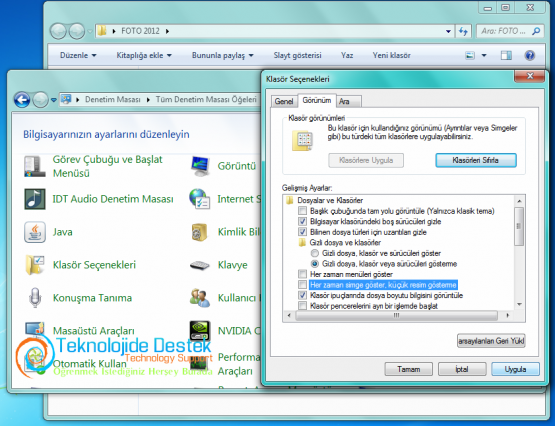
Task: Enable Her zaman menüleri göster checkbox
Action: 302,274
